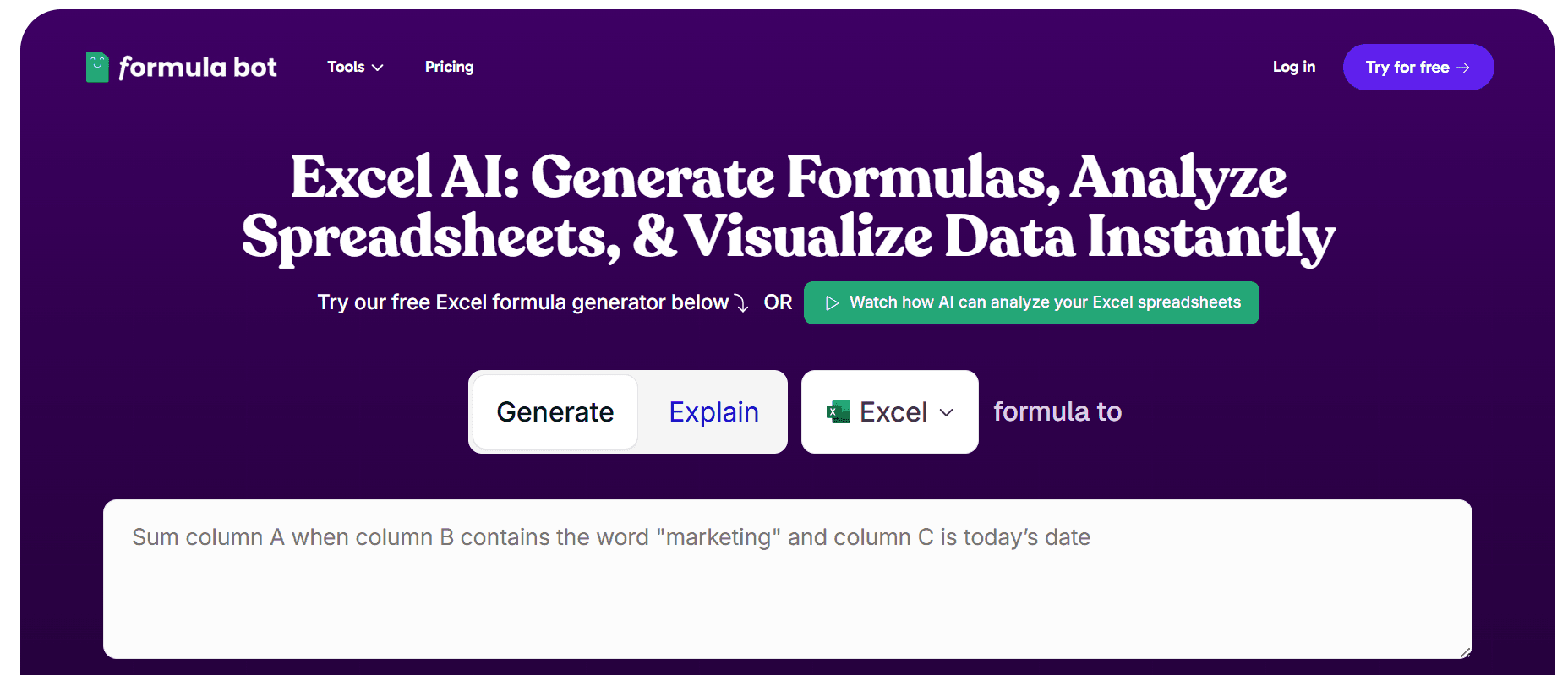This screenshot has height=675, width=1568.
Task: Open the Tools menu
Action: tap(347, 67)
